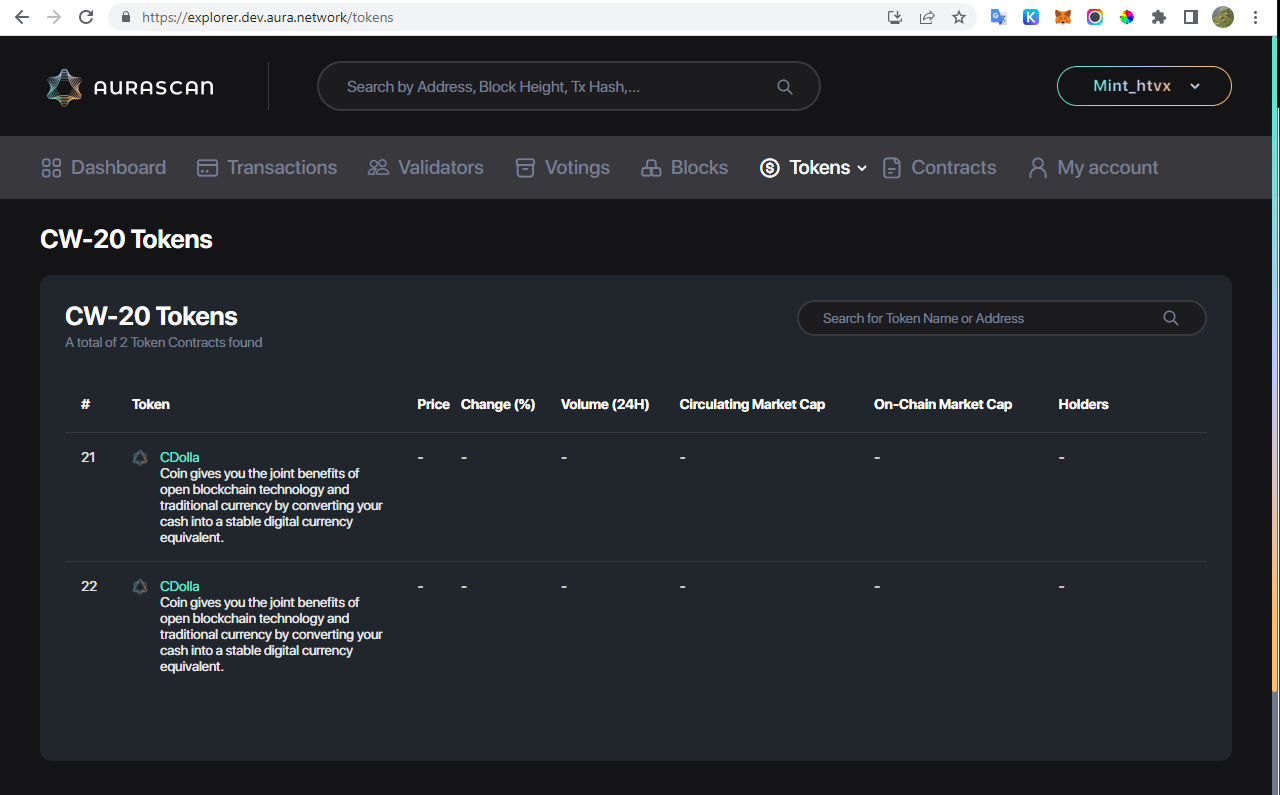Open the Mint_htvx wallet dropdown
Viewport: 1280px width, 795px height.
click(x=1144, y=86)
